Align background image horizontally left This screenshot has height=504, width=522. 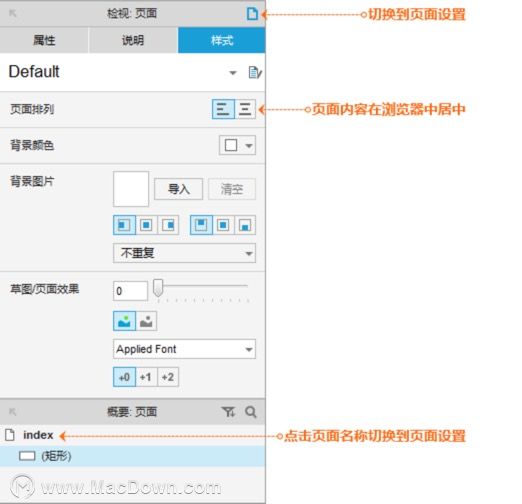tap(124, 225)
